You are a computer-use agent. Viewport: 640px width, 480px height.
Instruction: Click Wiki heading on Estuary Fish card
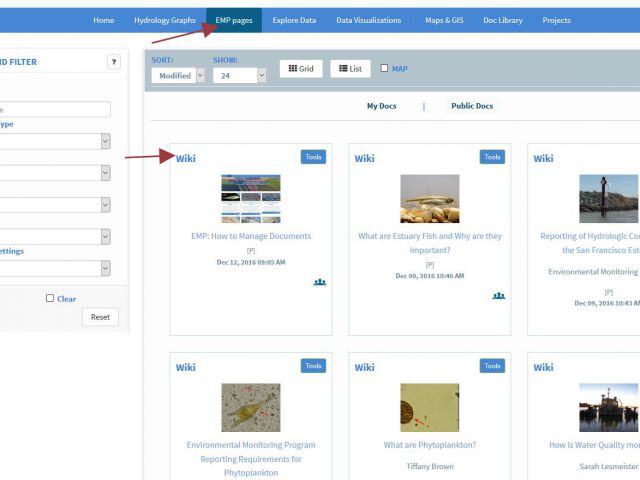point(364,158)
